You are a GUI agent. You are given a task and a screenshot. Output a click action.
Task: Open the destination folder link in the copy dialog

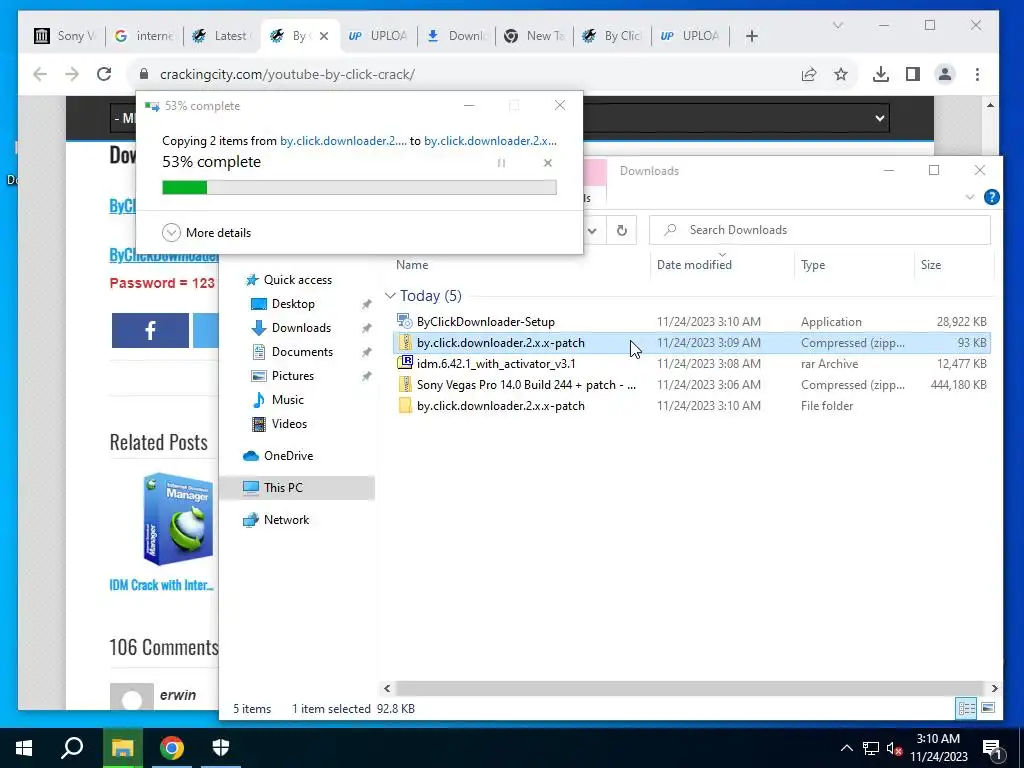tap(490, 140)
